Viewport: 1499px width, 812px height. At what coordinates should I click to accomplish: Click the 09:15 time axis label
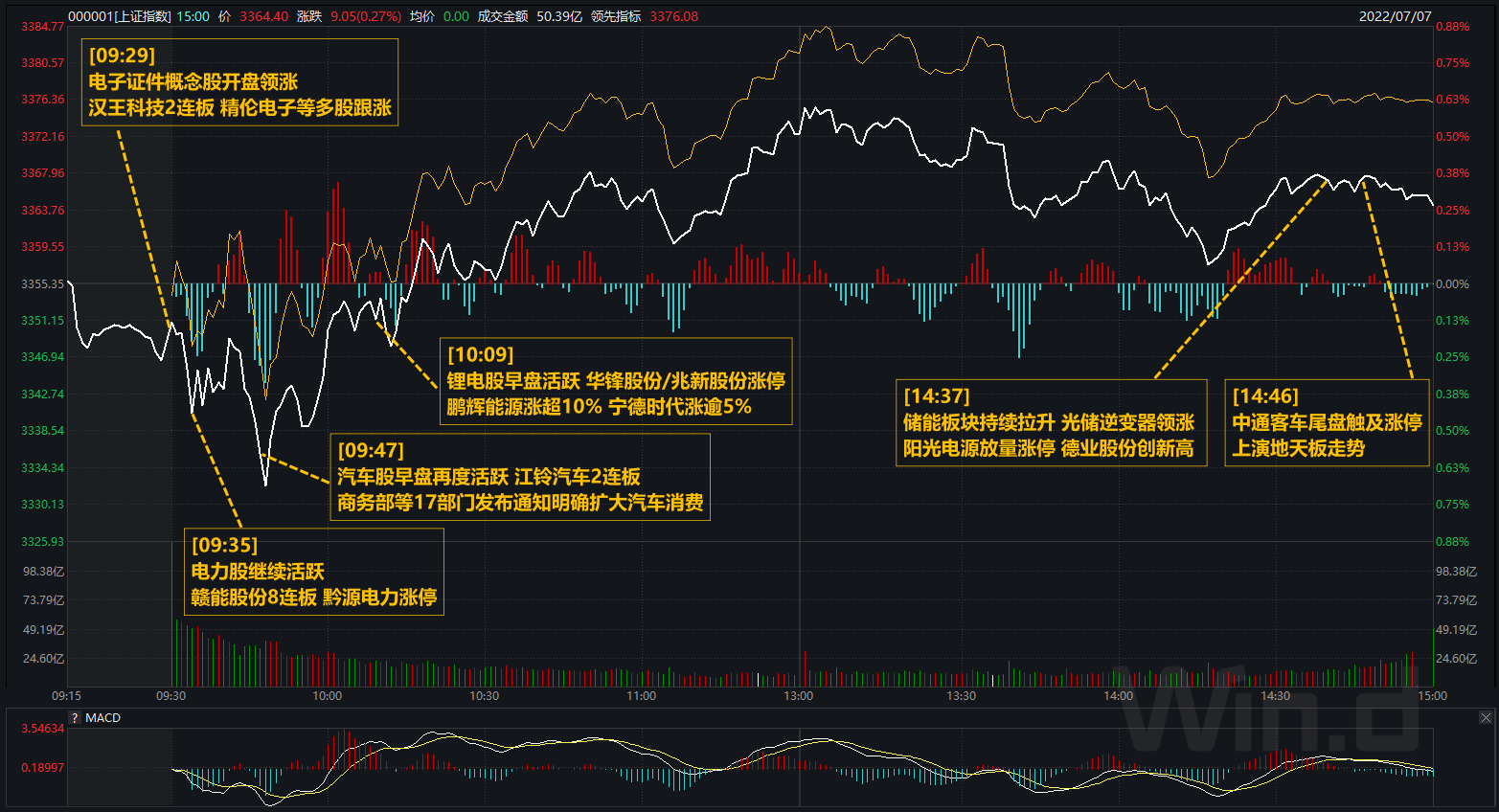pos(66,696)
